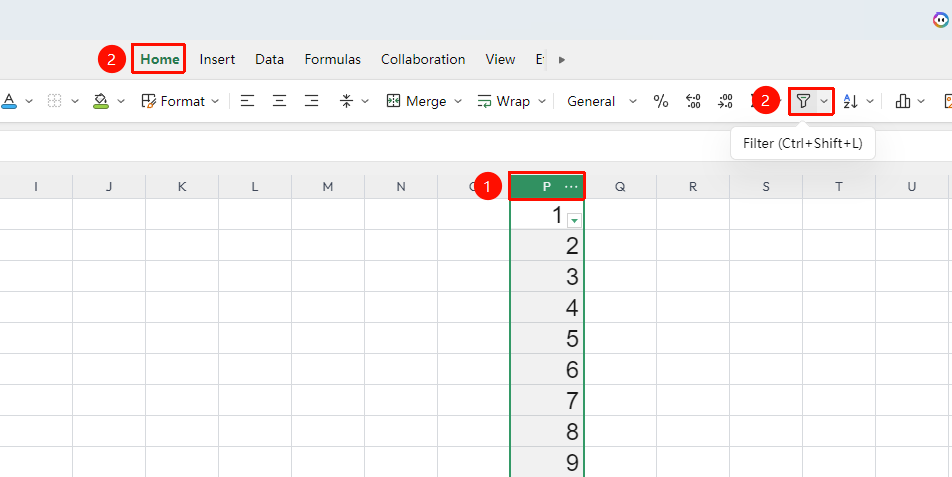Click the increase decimal places icon
This screenshot has width=952, height=477.
(725, 101)
